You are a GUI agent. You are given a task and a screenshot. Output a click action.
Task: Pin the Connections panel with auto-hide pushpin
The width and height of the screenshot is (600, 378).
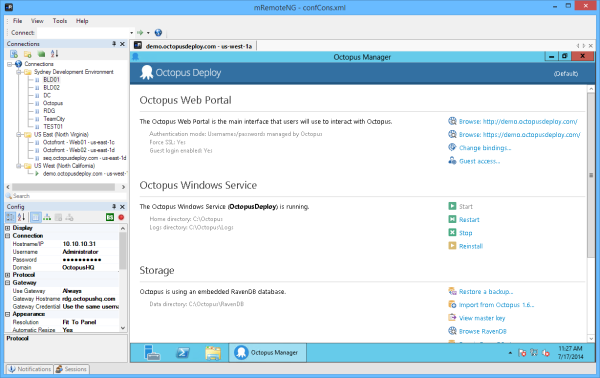(114, 44)
